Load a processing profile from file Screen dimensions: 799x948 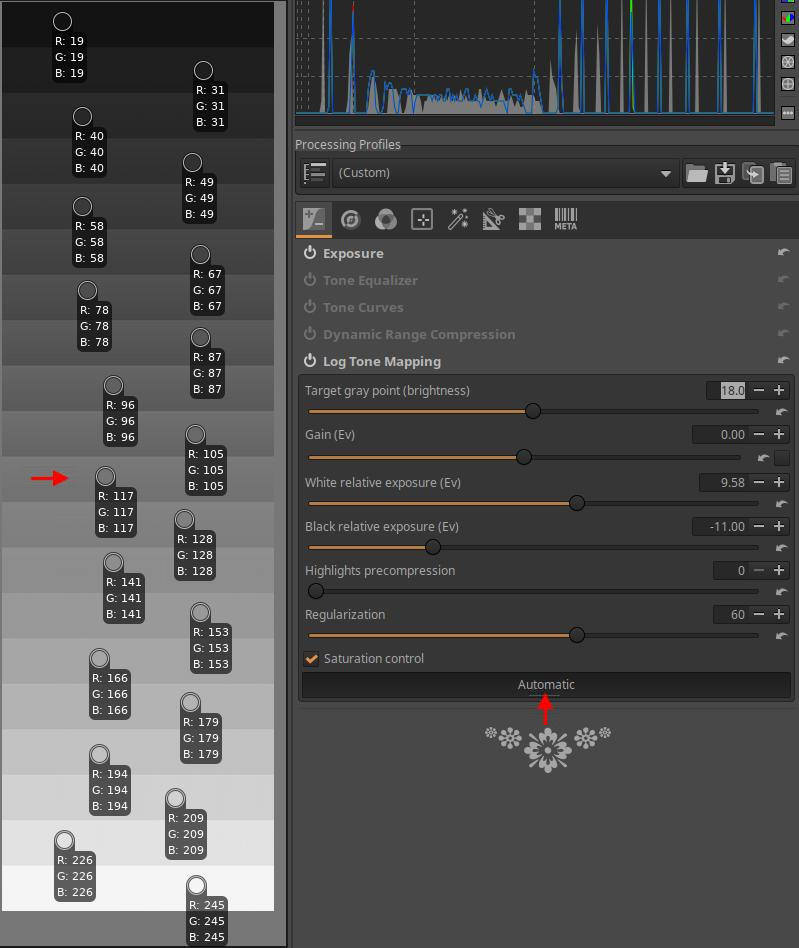coord(696,173)
